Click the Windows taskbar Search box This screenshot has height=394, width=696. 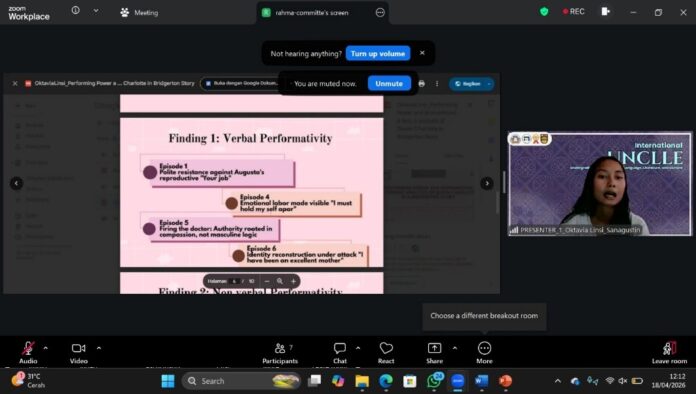(241, 381)
